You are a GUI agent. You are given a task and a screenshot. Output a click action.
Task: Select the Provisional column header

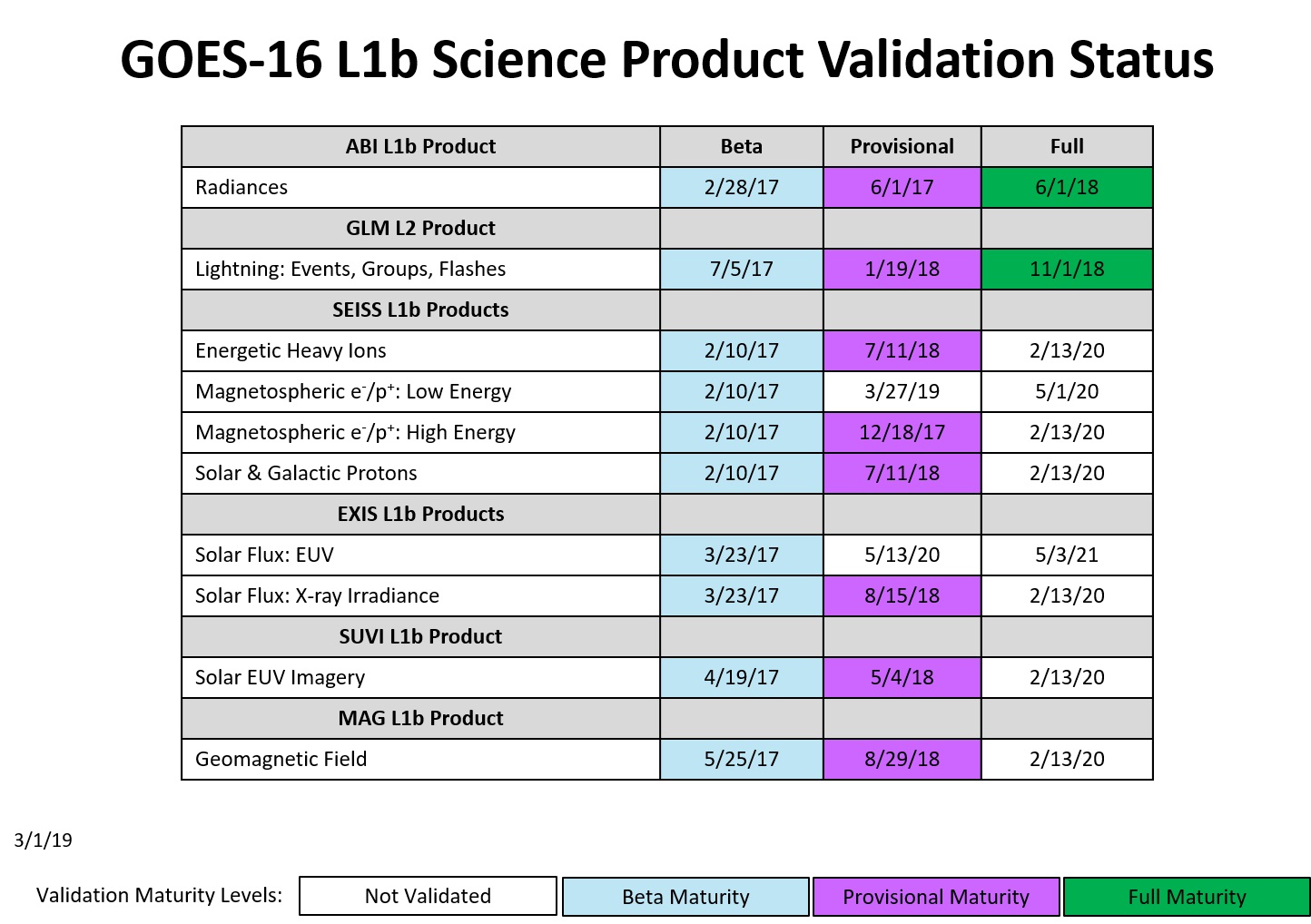click(902, 147)
